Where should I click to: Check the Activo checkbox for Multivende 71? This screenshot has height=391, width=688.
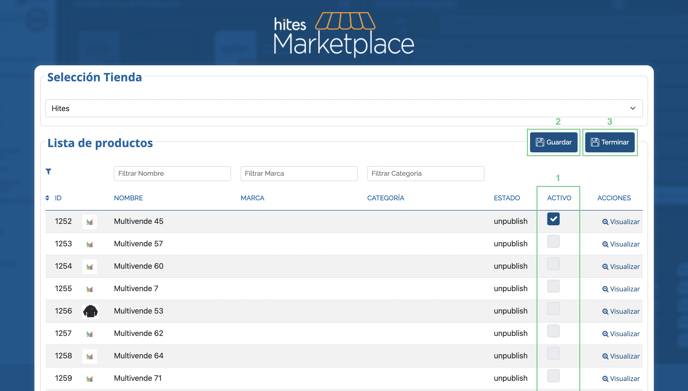pos(553,376)
